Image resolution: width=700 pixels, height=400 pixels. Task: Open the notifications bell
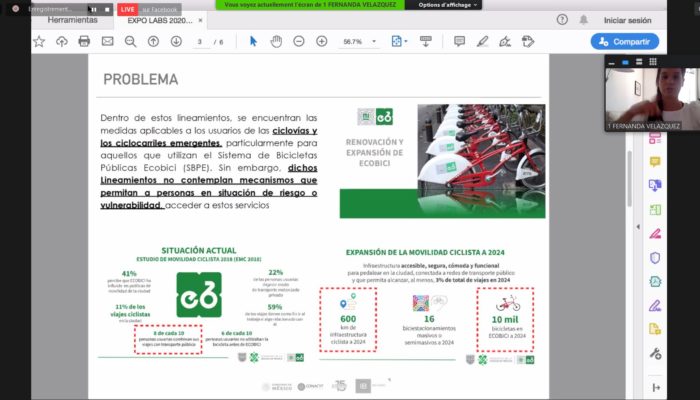[x=583, y=20]
